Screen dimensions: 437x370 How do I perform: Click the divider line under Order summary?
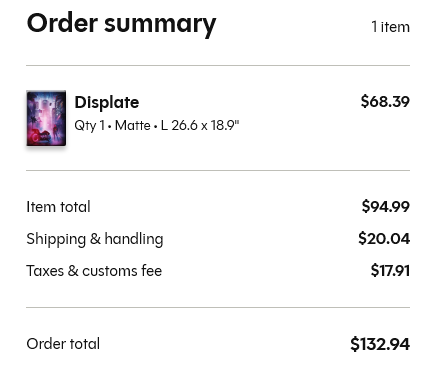point(218,66)
